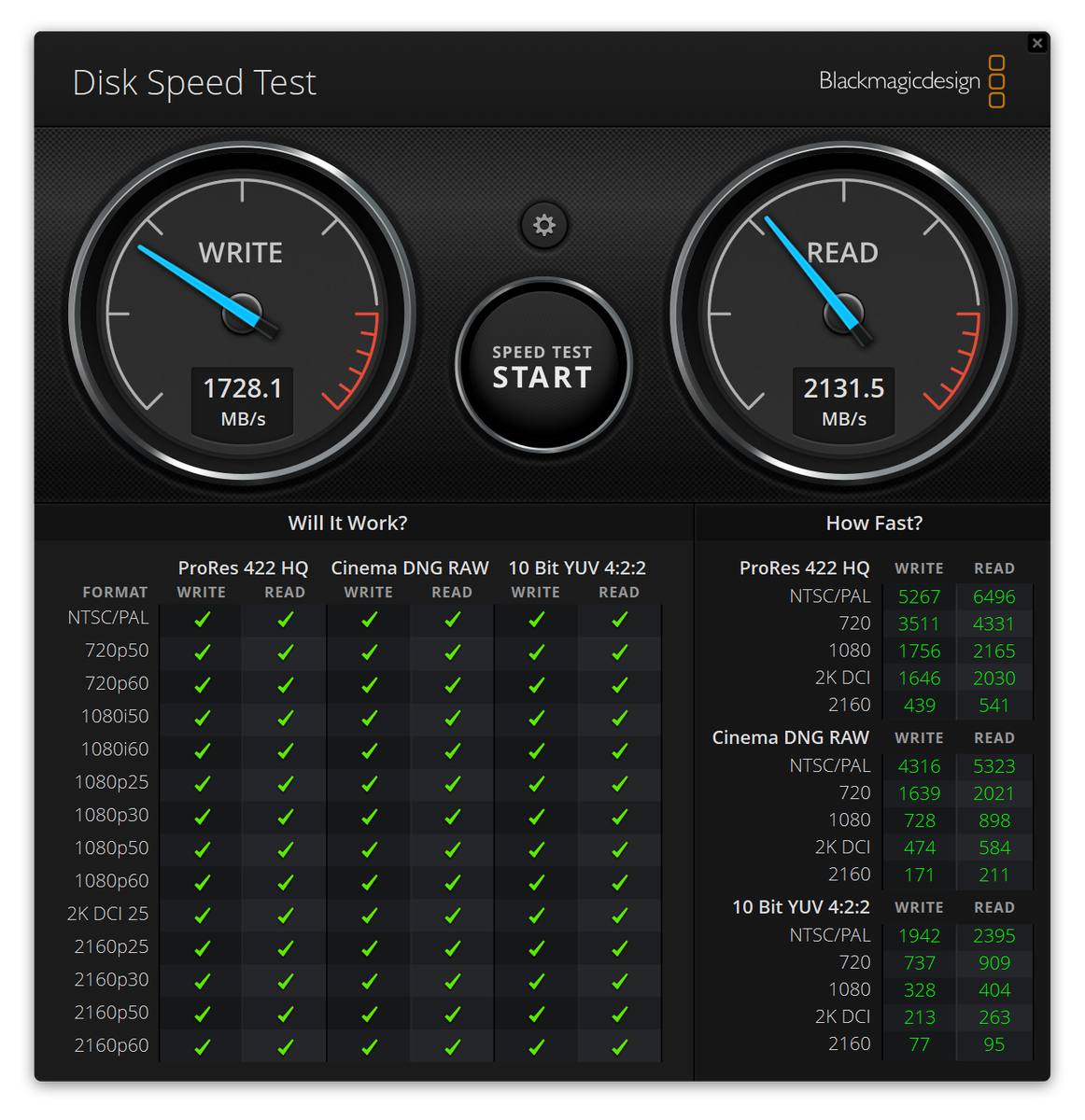Select Cinema DNG 2160 write value 171
Screen dimensions: 1085x1120
click(919, 874)
